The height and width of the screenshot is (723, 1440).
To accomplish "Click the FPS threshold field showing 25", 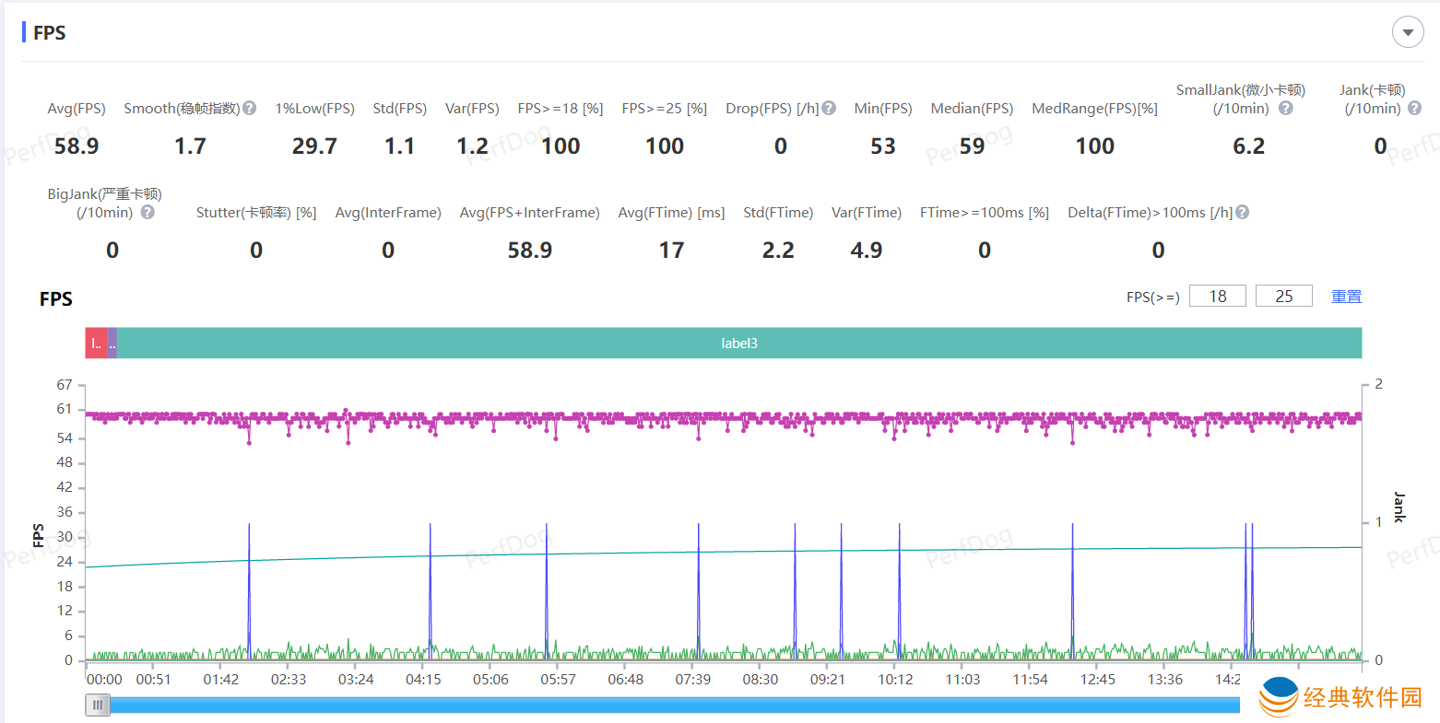I will coord(1284,296).
